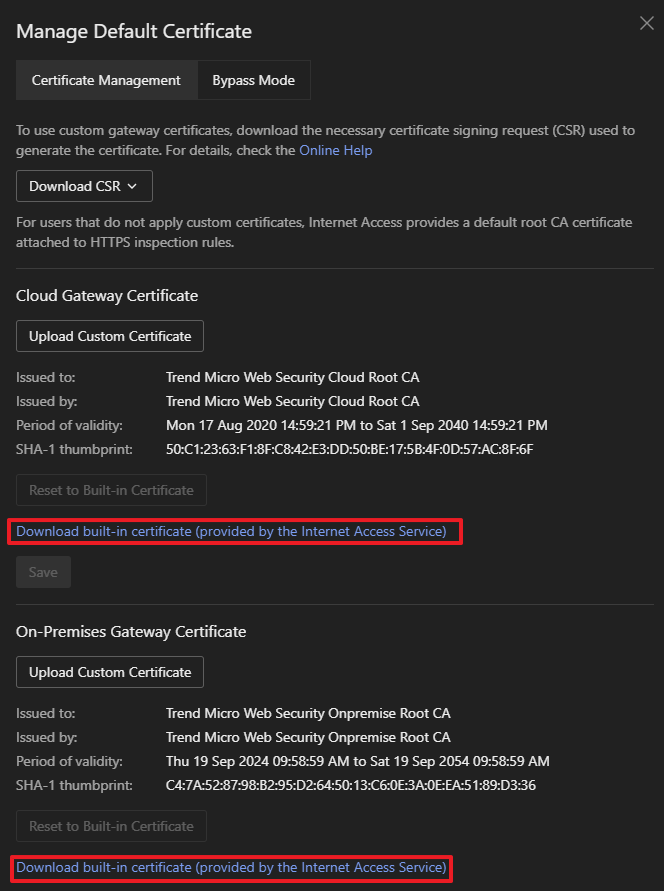
Task: Switch to the Certificate Management tab
Action: pos(106,81)
